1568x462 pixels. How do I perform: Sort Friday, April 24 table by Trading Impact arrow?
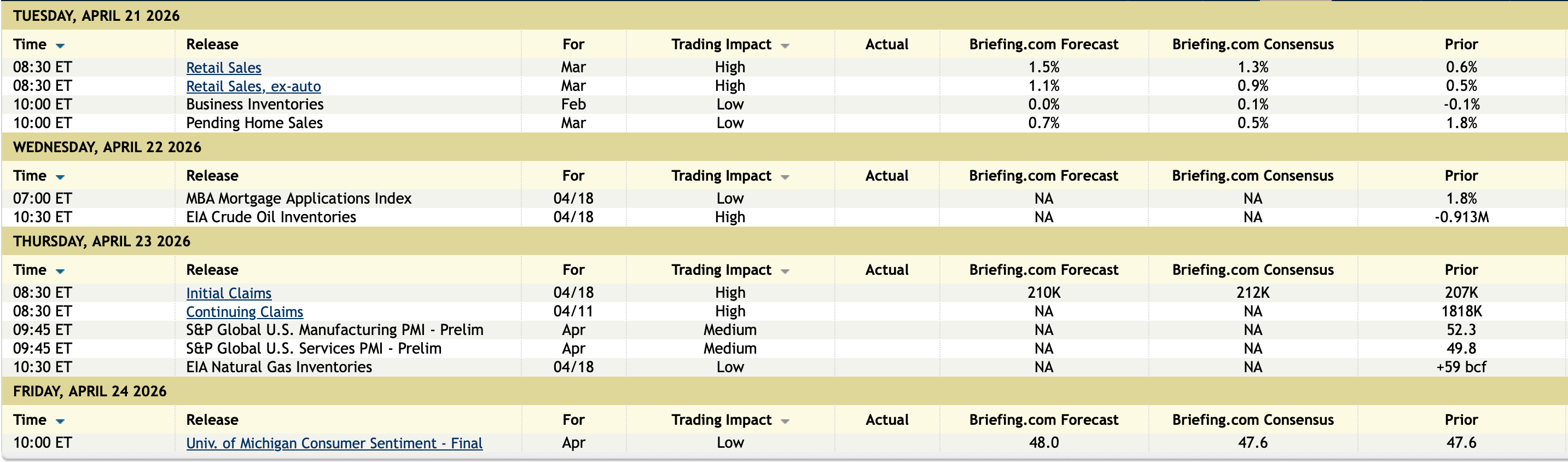tap(785, 421)
